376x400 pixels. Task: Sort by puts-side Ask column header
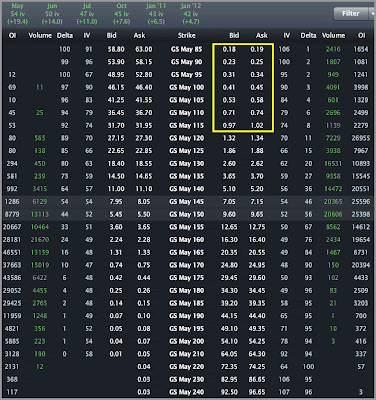[x=262, y=35]
